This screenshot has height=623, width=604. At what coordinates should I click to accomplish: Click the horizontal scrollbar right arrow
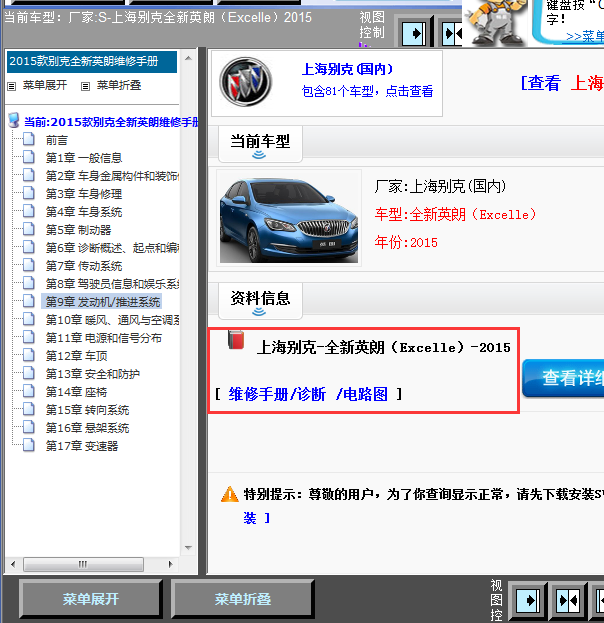tap(170, 564)
